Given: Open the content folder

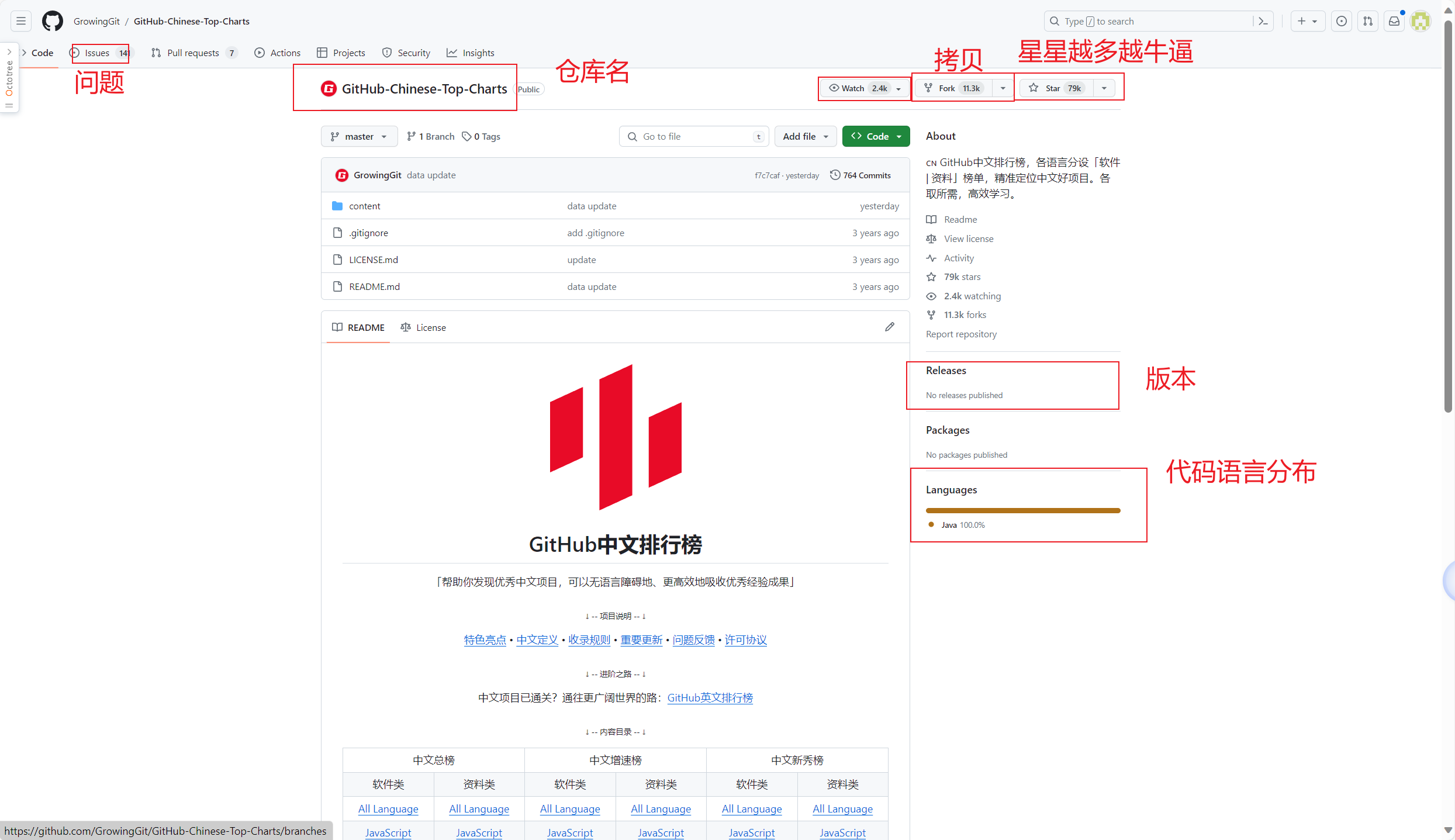Looking at the screenshot, I should click(x=364, y=206).
